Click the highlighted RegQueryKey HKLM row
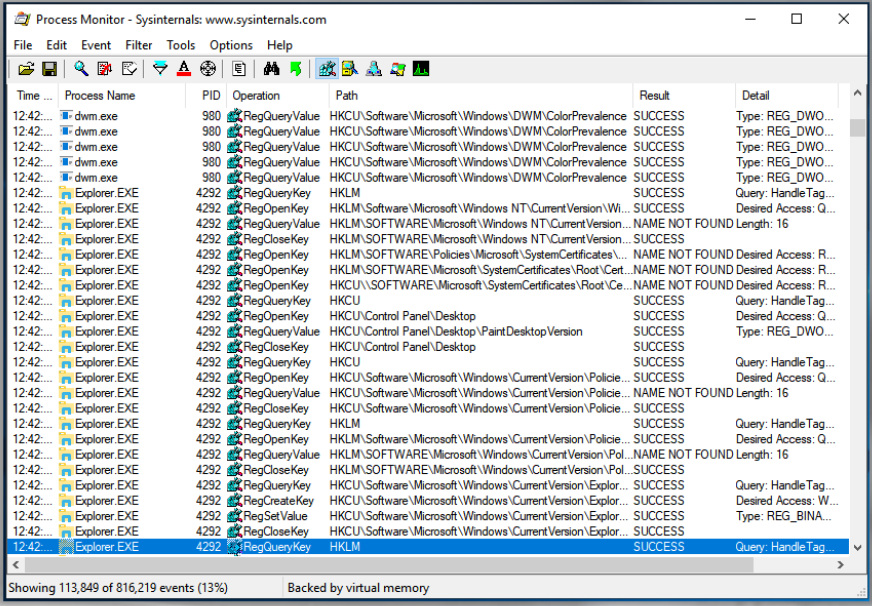872x606 pixels. point(428,547)
